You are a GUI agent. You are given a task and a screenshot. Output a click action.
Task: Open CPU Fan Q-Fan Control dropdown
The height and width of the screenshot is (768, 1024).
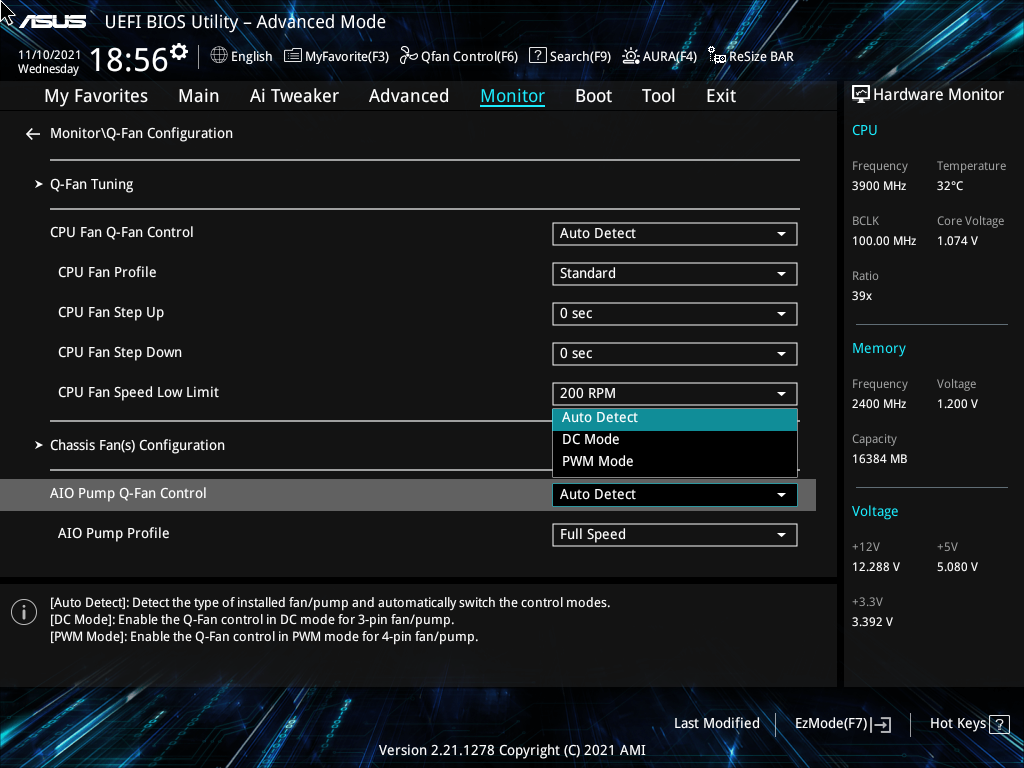[675, 234]
